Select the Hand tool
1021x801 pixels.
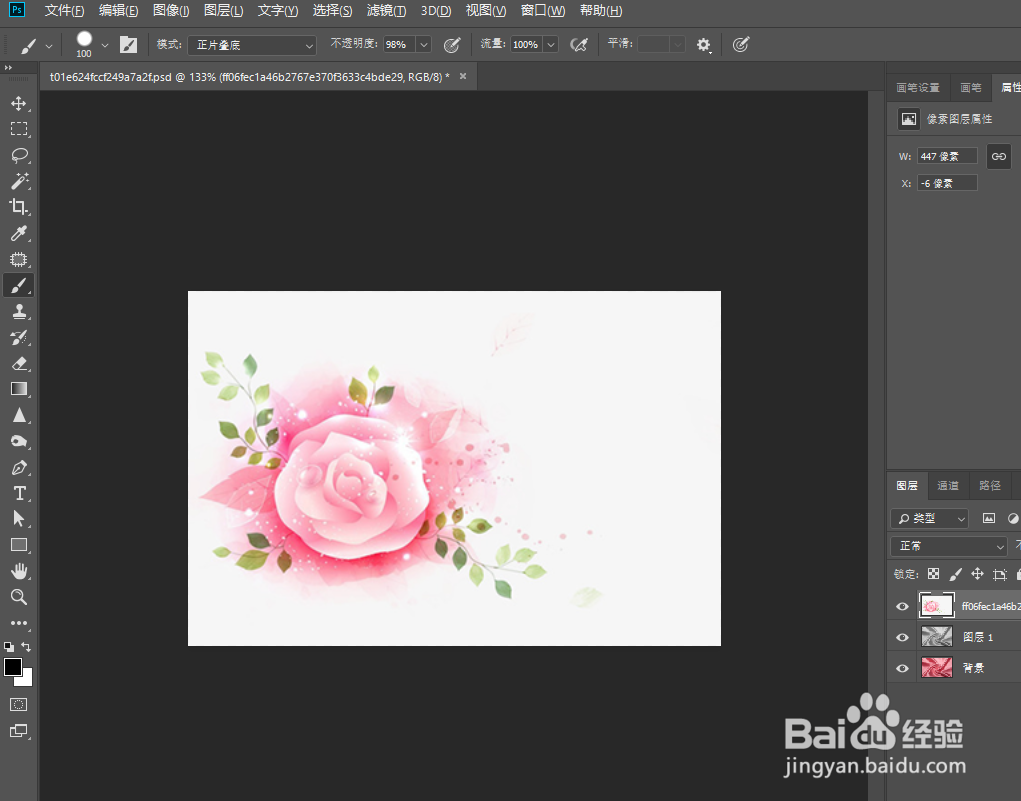19,571
